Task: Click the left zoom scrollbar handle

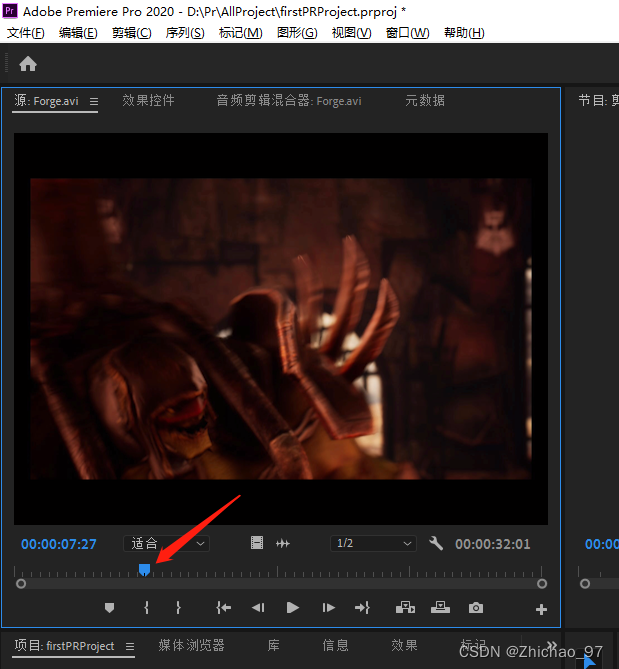Action: click(x=21, y=584)
